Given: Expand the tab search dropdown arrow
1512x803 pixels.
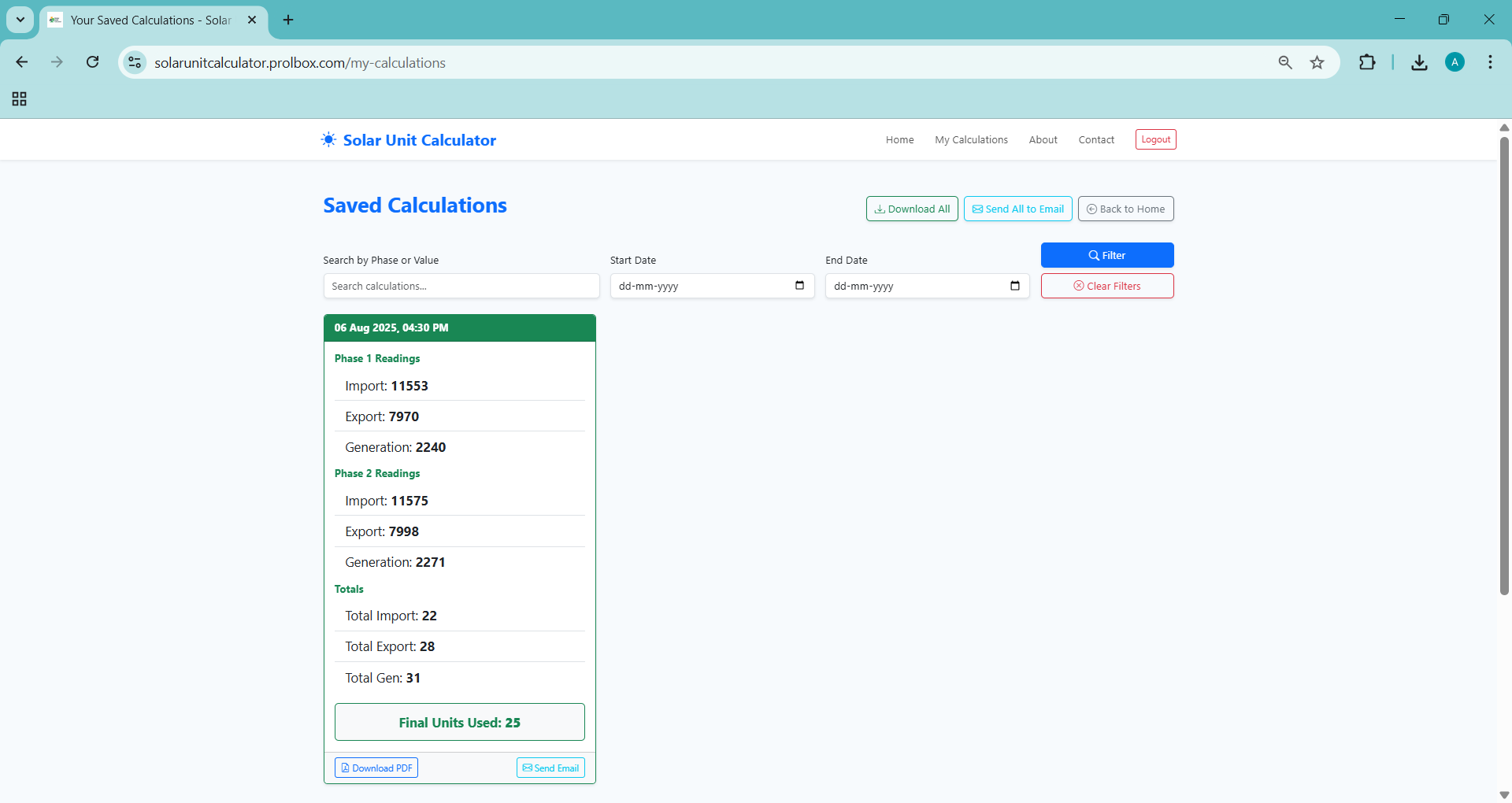Looking at the screenshot, I should (20, 20).
